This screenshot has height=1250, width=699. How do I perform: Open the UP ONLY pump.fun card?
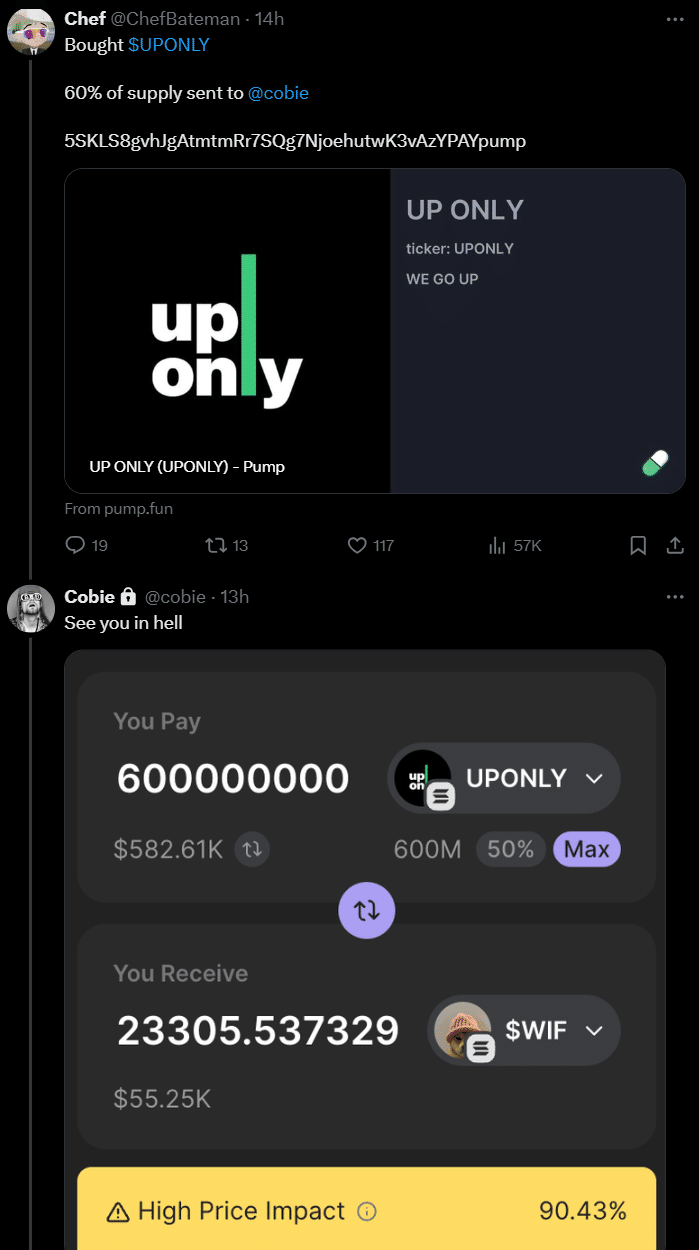tap(375, 330)
